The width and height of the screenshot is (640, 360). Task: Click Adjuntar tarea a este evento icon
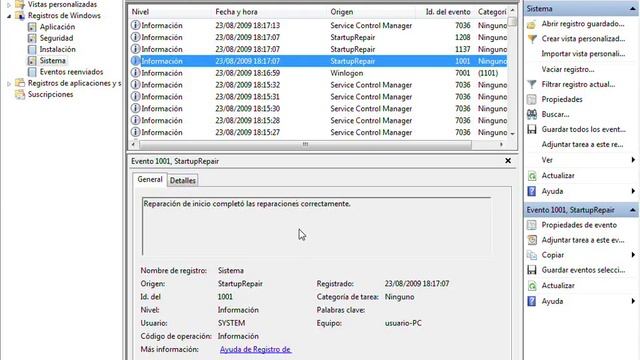pyautogui.click(x=532, y=240)
